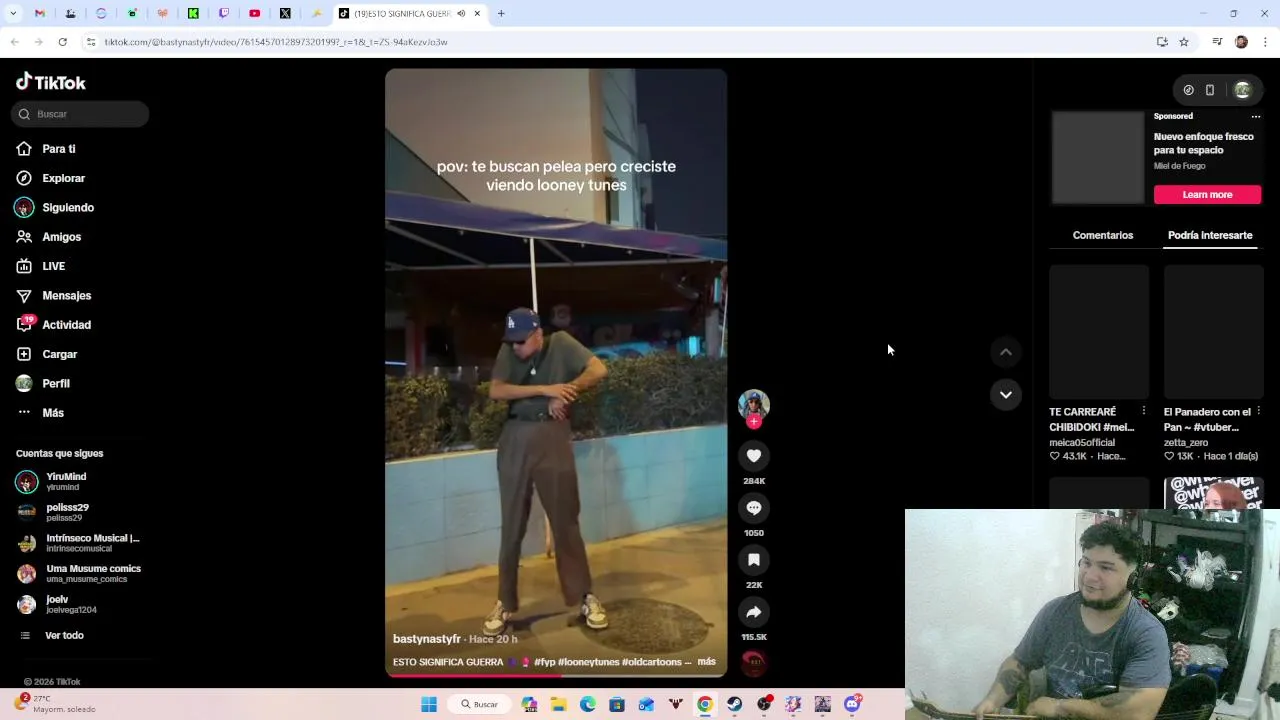Open El Panadero con el Pan thumbnail

coord(1213,332)
